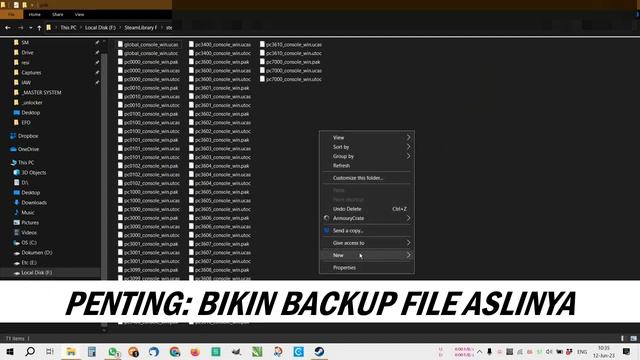Open WhatsApp from the taskbar
The image size is (640, 360).
click(x=113, y=351)
